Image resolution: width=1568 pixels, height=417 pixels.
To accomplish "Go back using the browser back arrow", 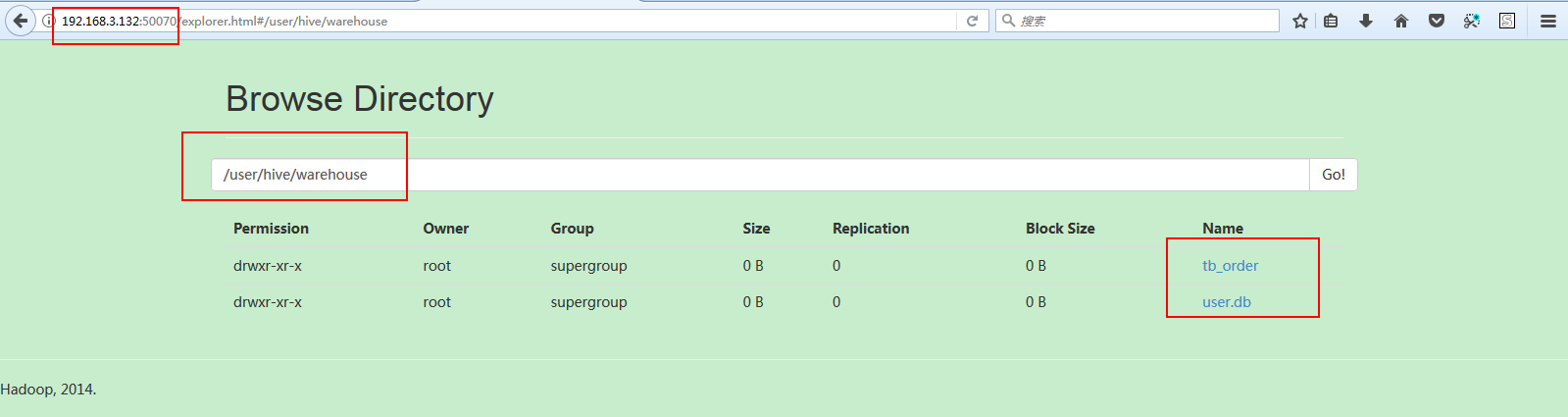I will pyautogui.click(x=21, y=21).
